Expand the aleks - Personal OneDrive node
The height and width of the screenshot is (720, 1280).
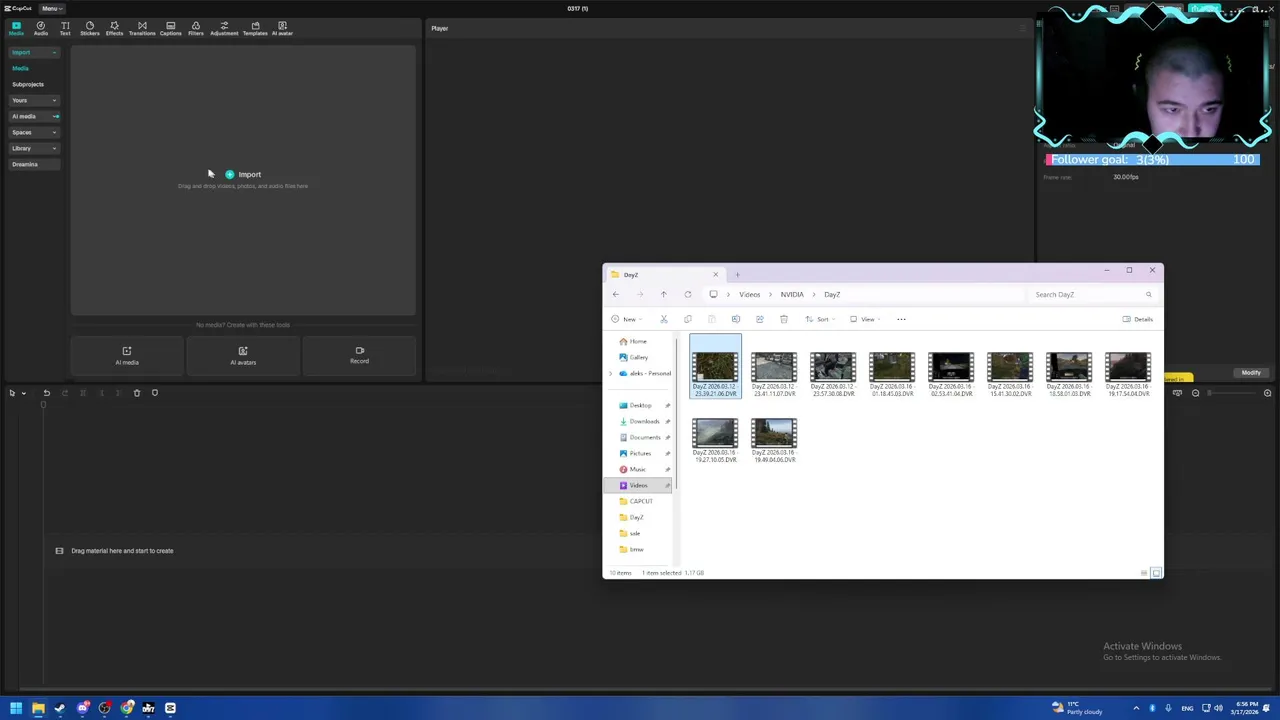(x=611, y=373)
